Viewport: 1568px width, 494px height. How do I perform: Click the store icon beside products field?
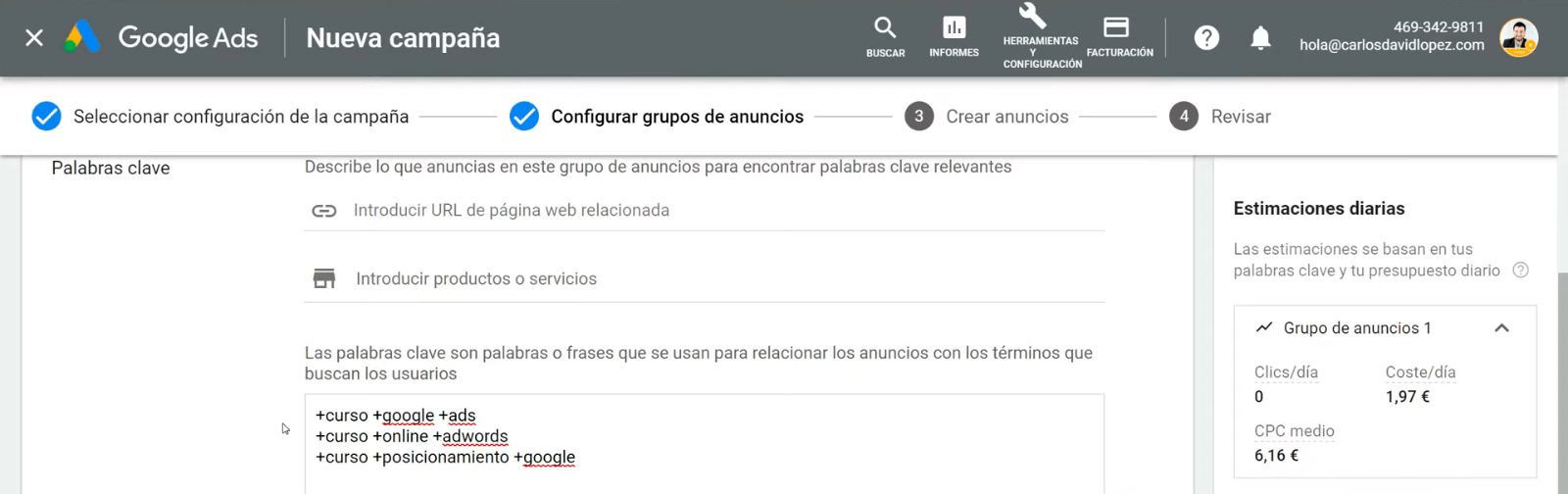click(324, 279)
